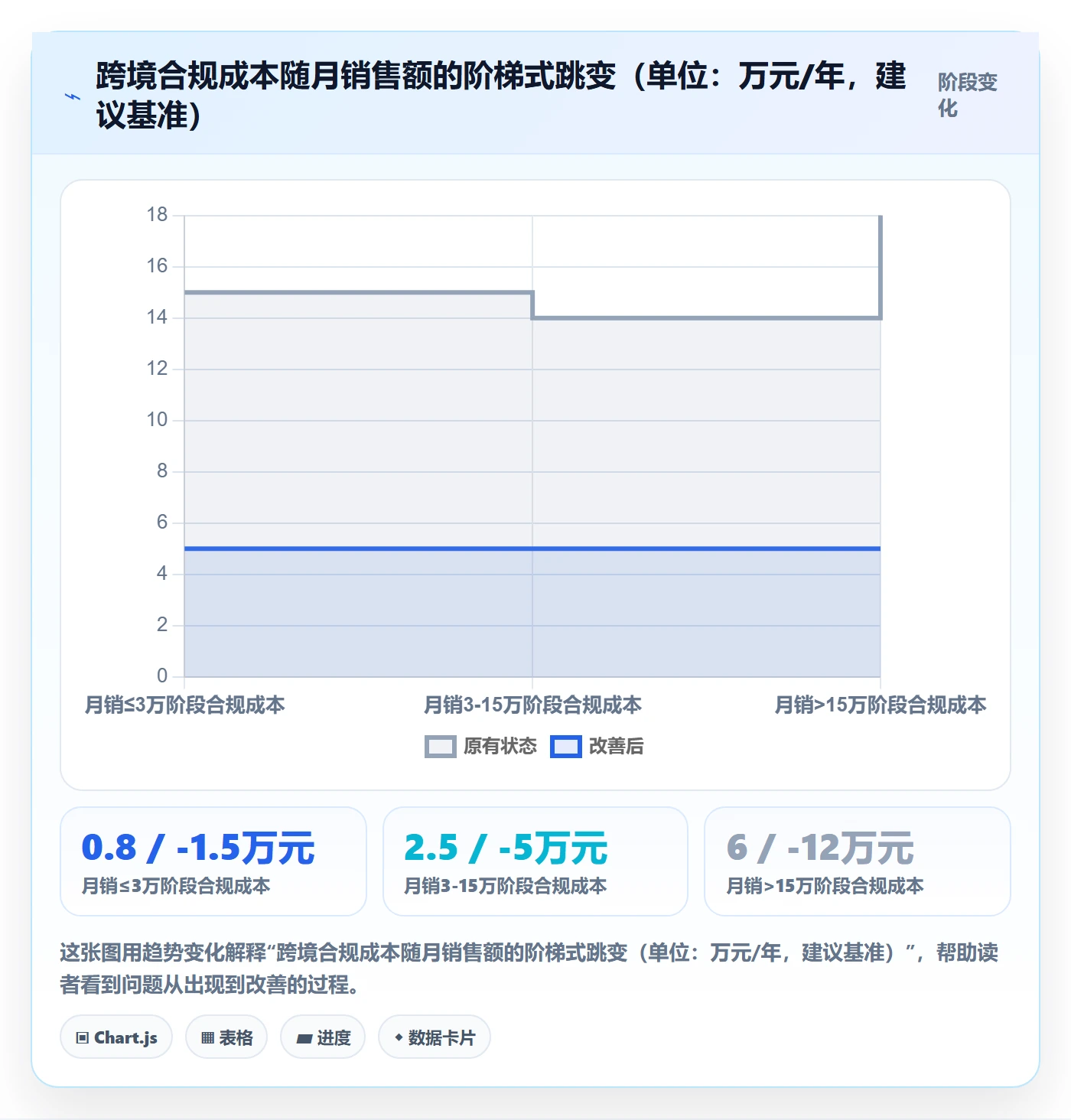Select the 数据卡片 tag chip
Viewport: 1071px width, 1120px height.
[x=435, y=1037]
